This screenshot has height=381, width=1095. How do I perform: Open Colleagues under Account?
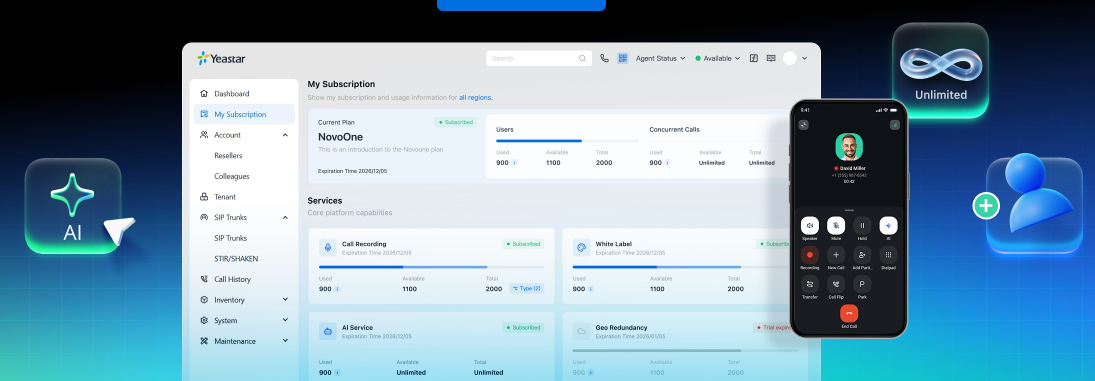(x=232, y=177)
